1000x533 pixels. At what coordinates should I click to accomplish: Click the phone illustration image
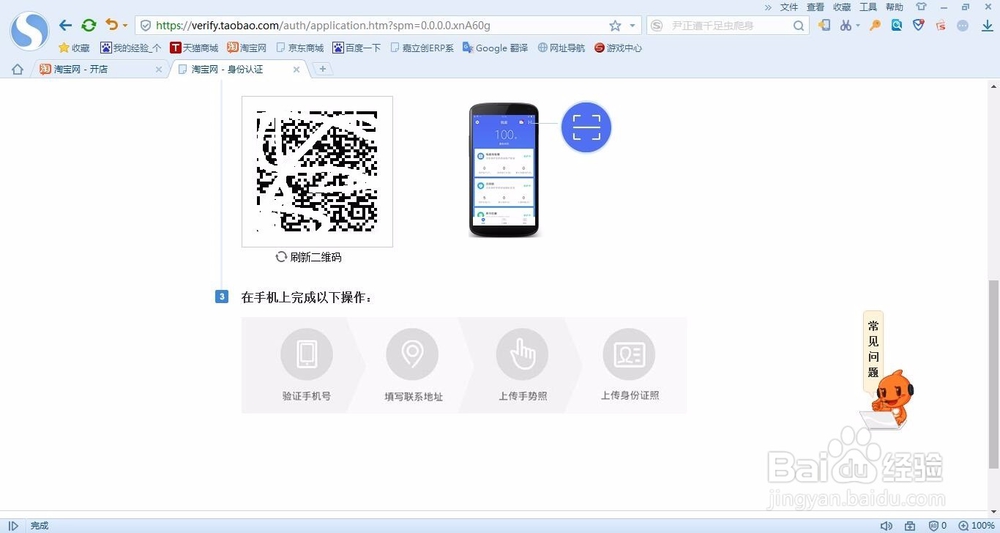click(504, 170)
